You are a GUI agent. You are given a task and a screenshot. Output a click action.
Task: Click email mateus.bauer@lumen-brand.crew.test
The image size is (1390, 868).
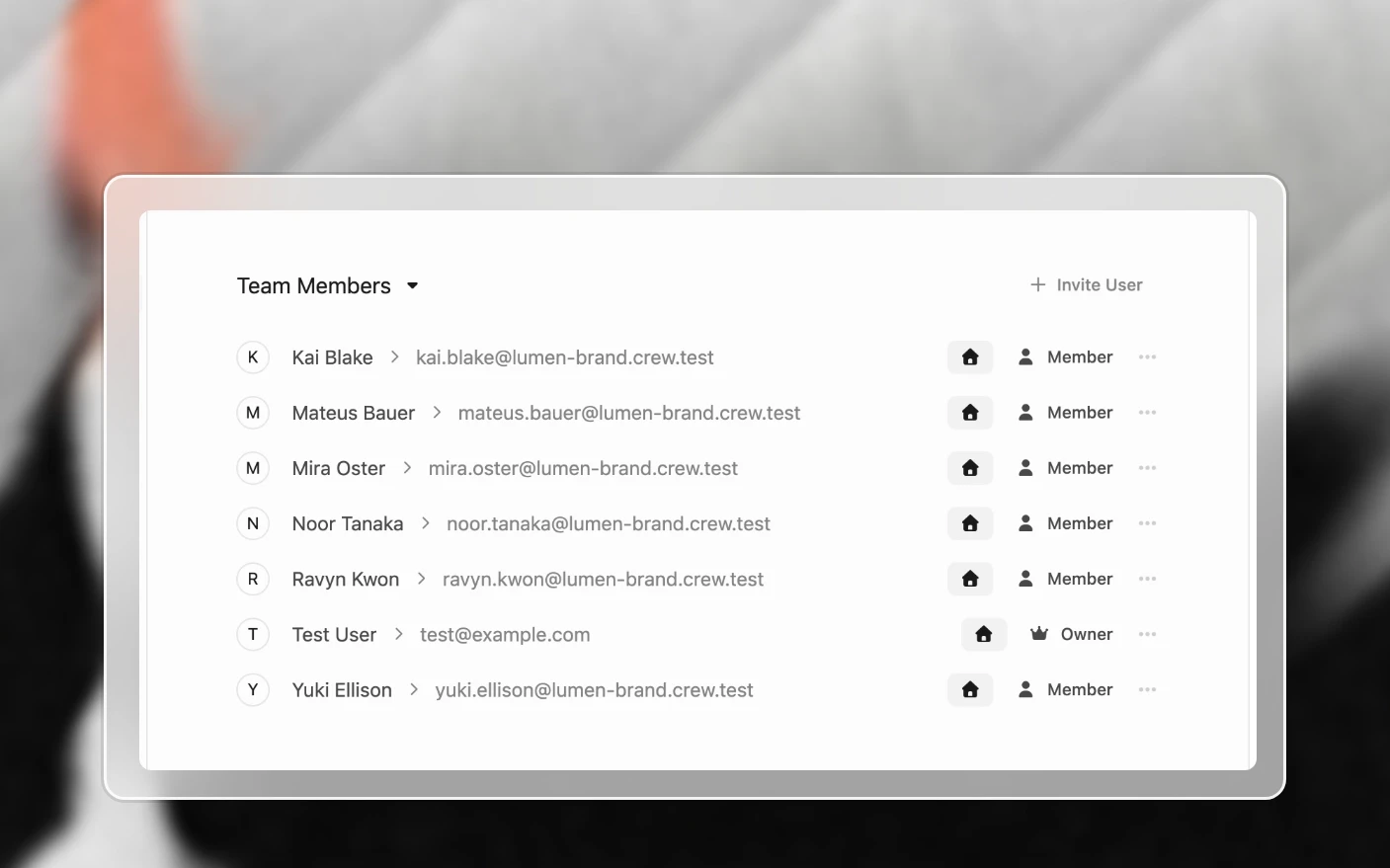(629, 413)
